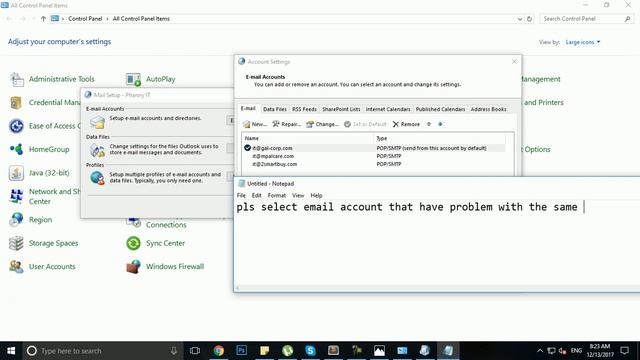The width and height of the screenshot is (640, 360).
Task: Select it@2smartbuy.com account row
Action: click(374, 164)
